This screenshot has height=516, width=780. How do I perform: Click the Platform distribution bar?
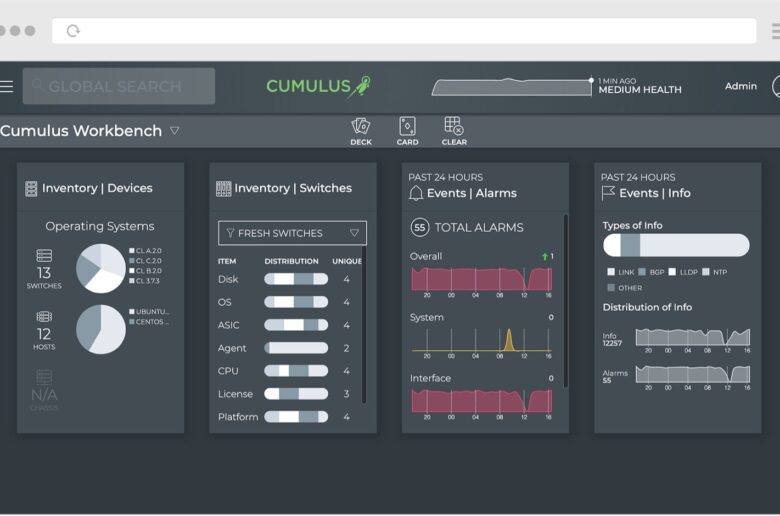296,416
